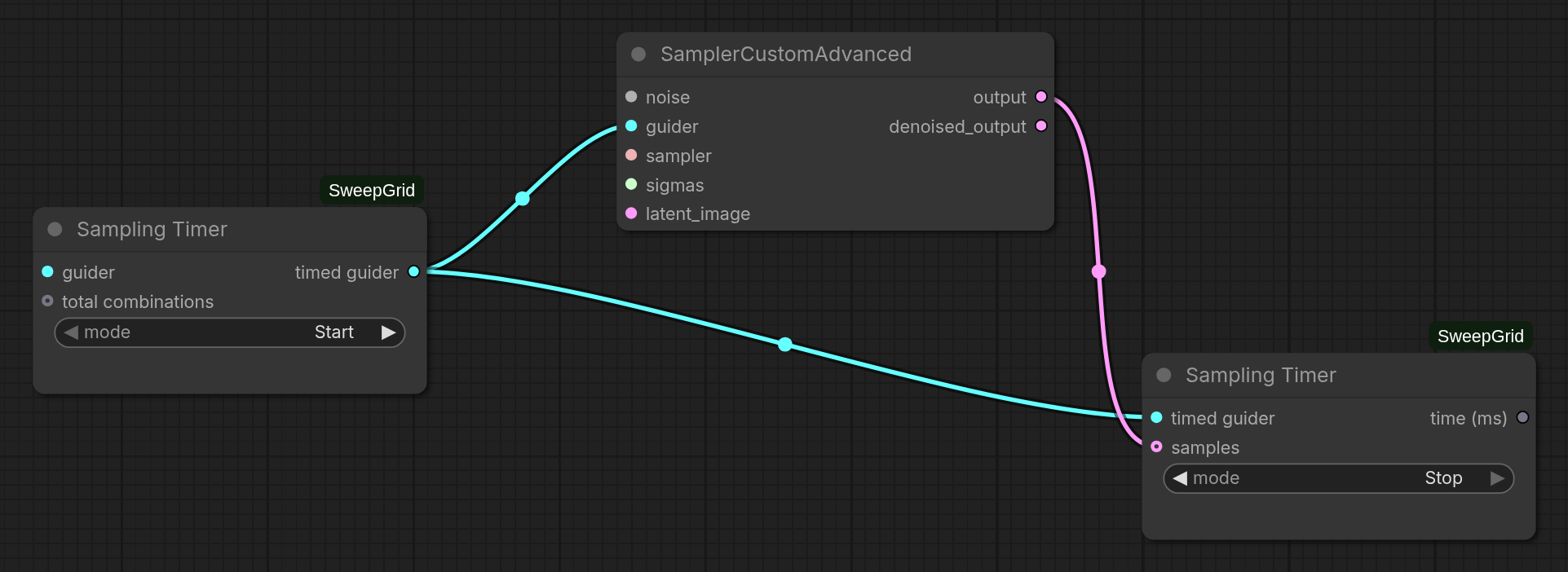Collapse the SamplerCustomAdvanced node via its title dot

click(x=638, y=54)
